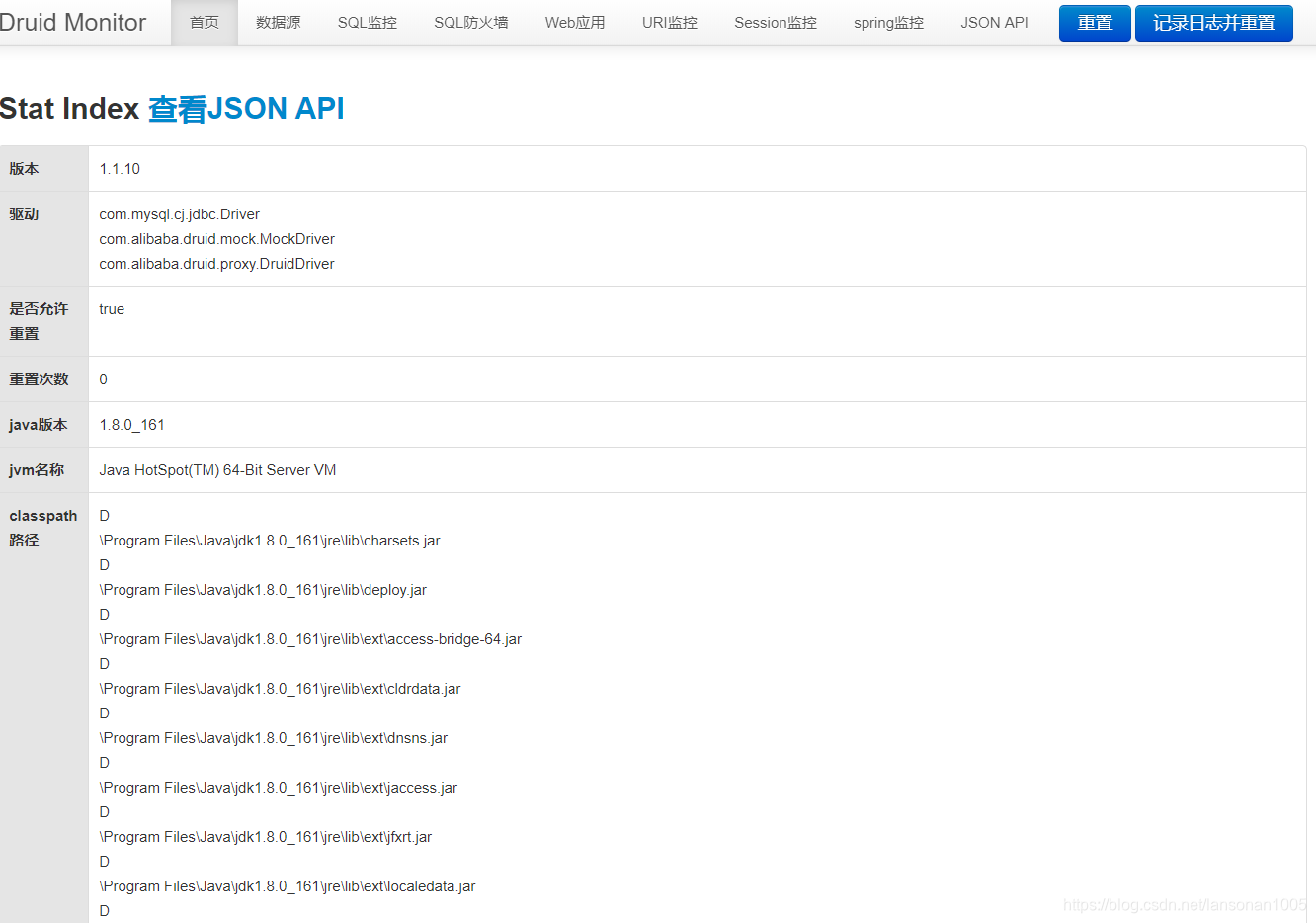The image size is (1316, 923).
Task: Click the 记录日志并重置 button
Action: [x=1214, y=23]
